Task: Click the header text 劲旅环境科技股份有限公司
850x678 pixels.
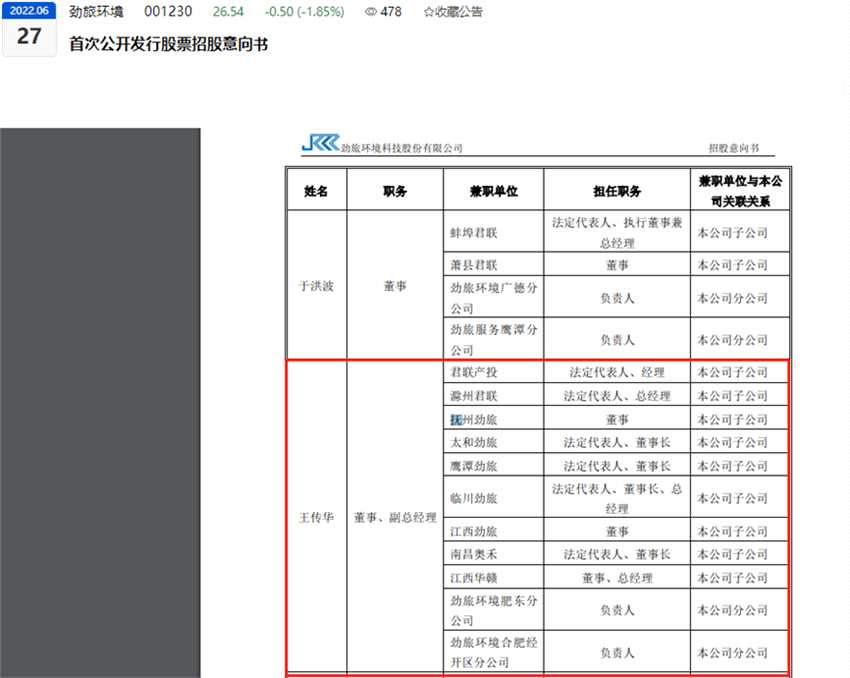Action: pyautogui.click(x=402, y=148)
